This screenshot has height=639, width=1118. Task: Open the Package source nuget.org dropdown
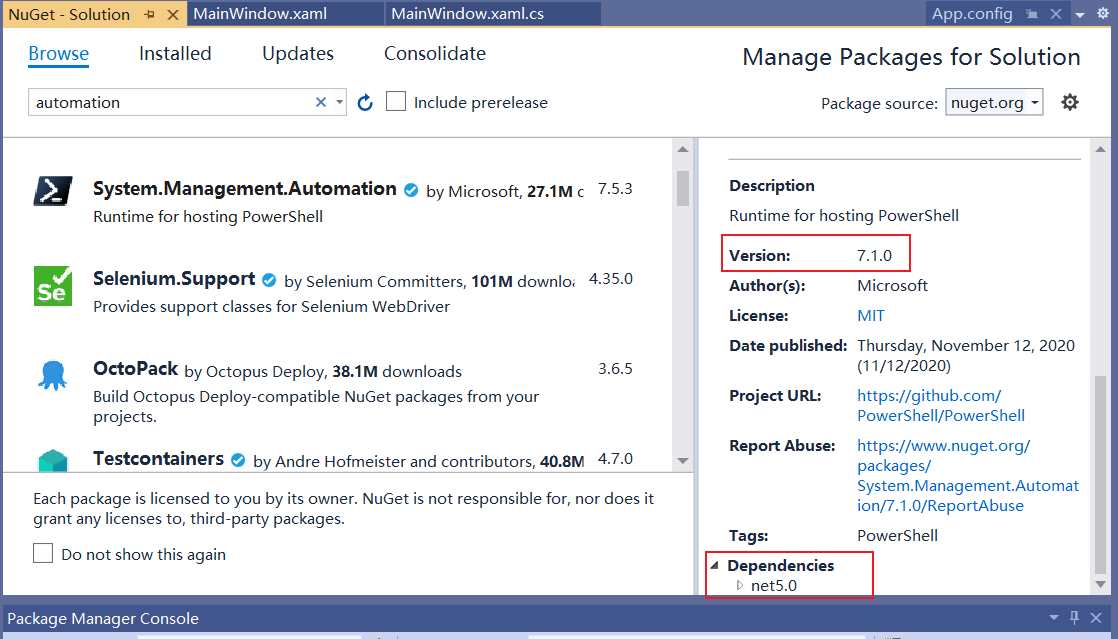point(994,102)
